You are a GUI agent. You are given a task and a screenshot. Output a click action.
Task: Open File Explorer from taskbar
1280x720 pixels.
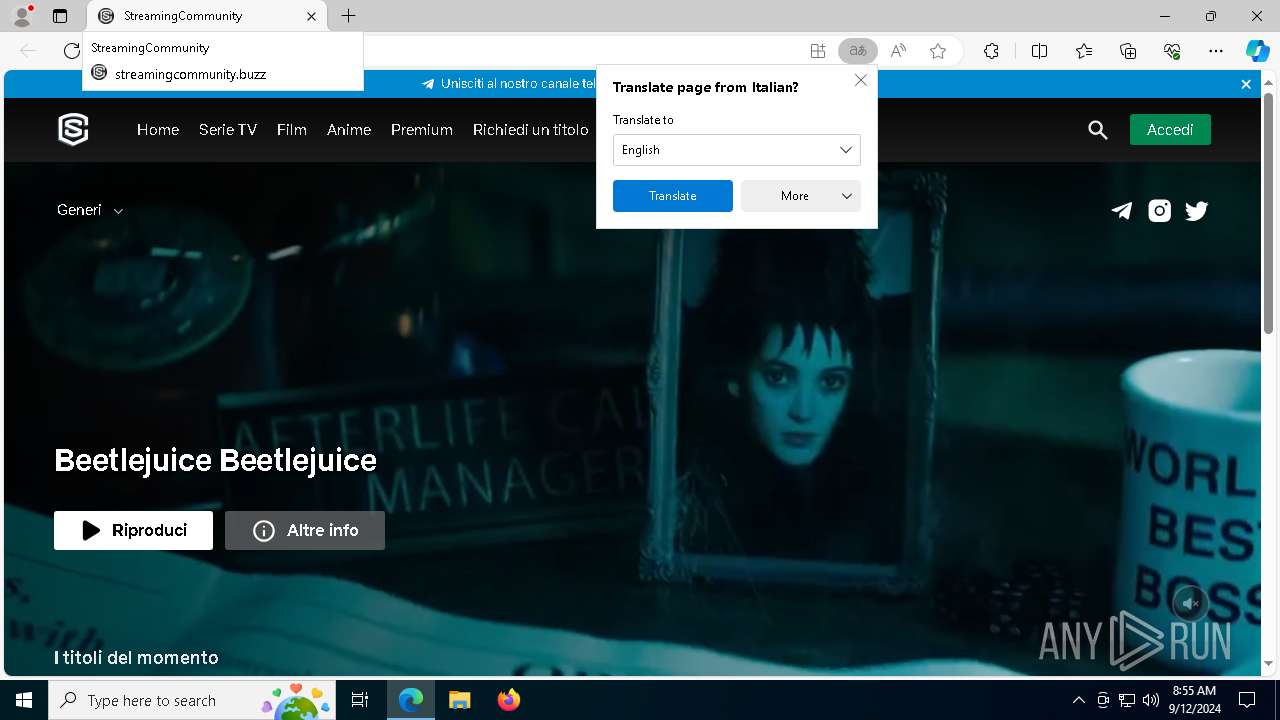coord(459,700)
